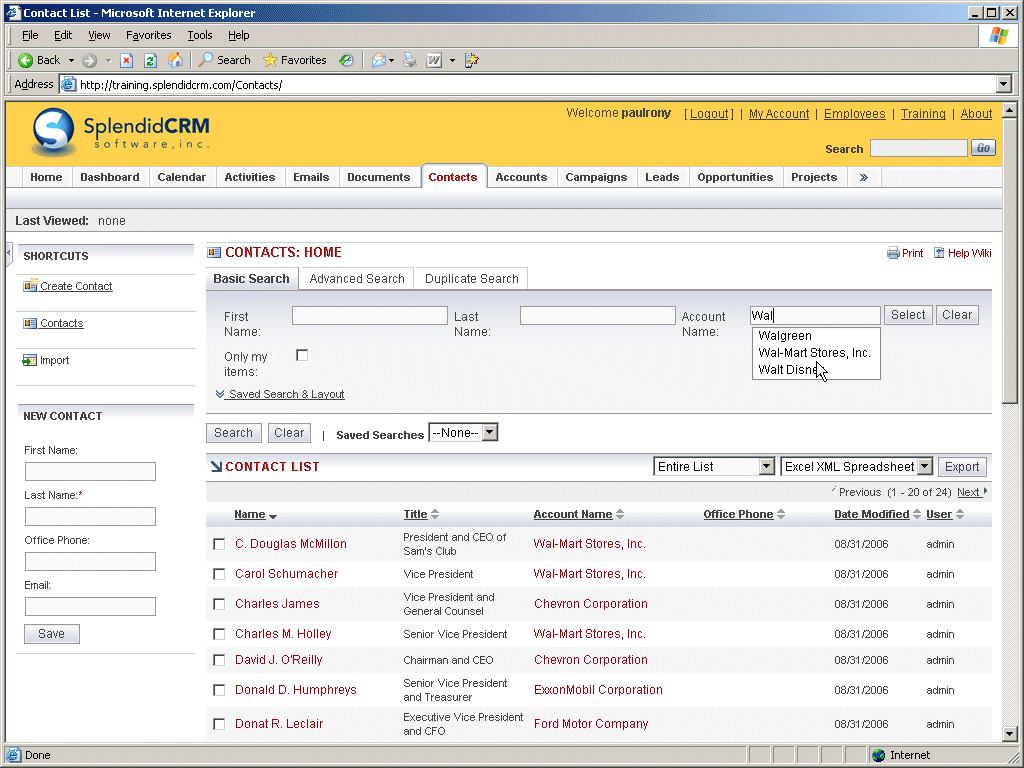Image resolution: width=1024 pixels, height=768 pixels.
Task: Enable the Only my items checkbox
Action: [302, 355]
